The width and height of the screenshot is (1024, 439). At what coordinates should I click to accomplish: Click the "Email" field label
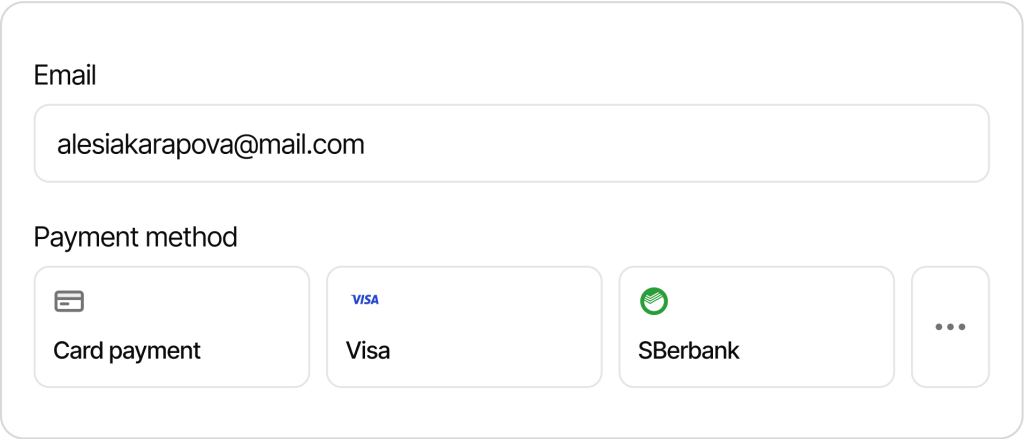pos(65,76)
